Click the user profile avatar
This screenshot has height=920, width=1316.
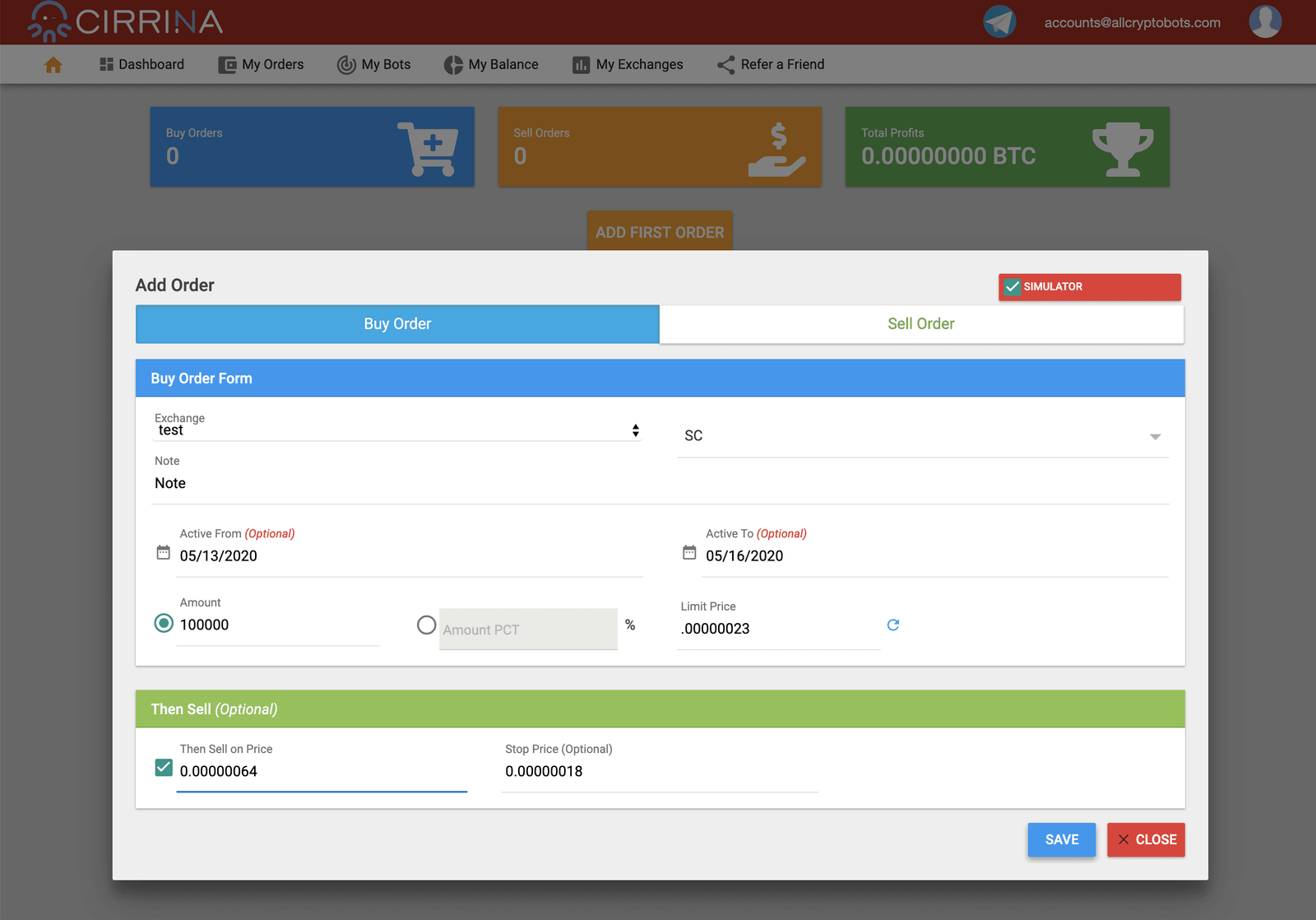click(1264, 22)
